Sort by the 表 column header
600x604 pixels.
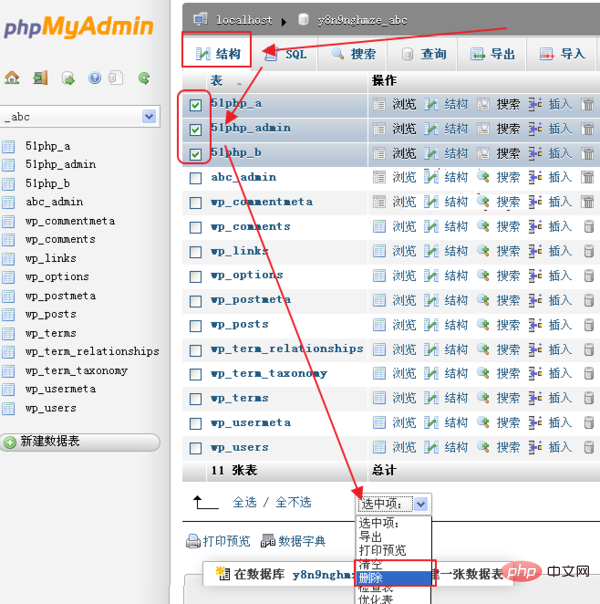pyautogui.click(x=216, y=81)
